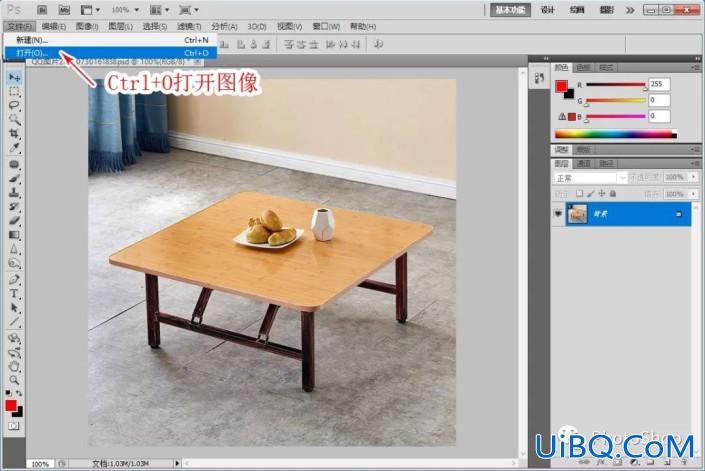Image resolution: width=705 pixels, height=471 pixels.
Task: Select the Gradient tool
Action: point(14,235)
